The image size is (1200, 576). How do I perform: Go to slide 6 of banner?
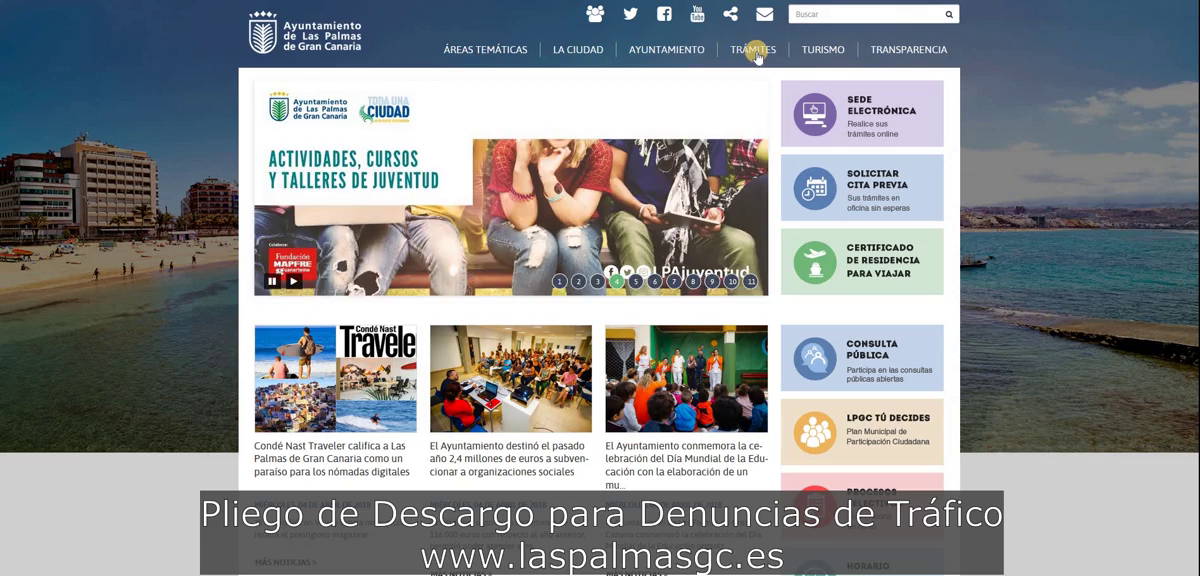click(x=655, y=282)
